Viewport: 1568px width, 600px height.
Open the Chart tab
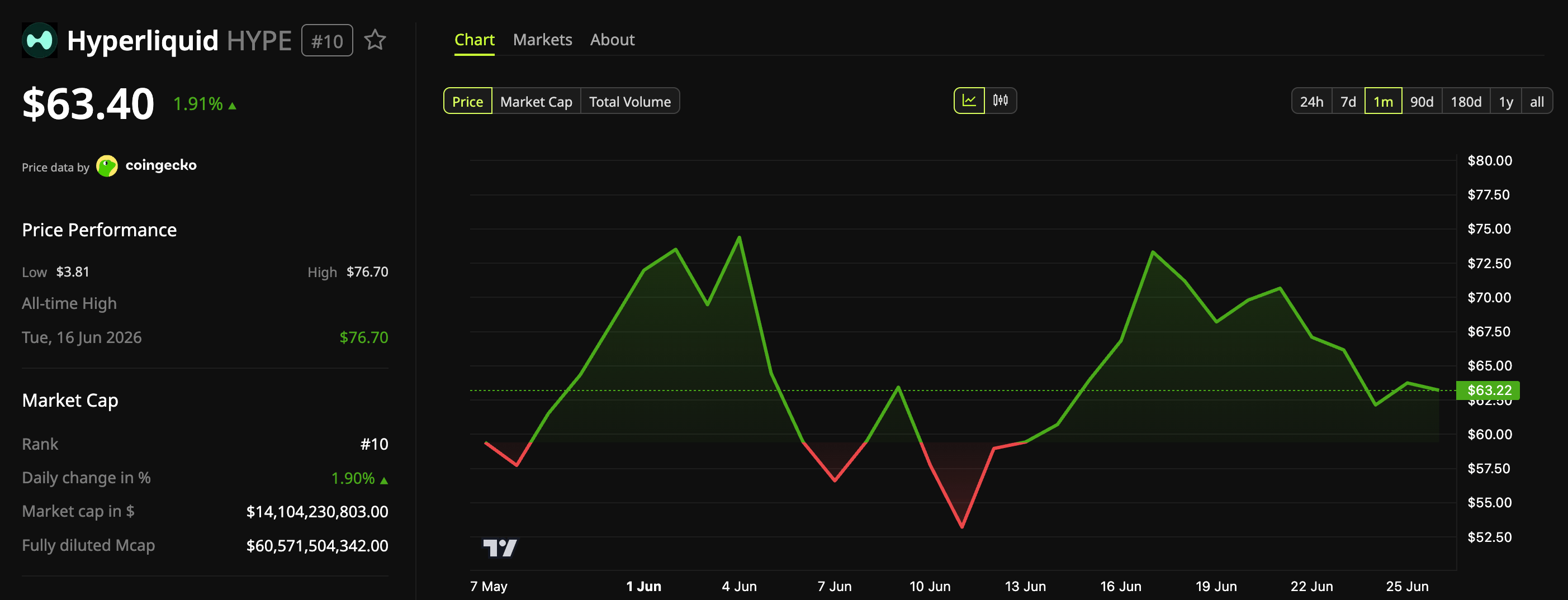(x=474, y=40)
